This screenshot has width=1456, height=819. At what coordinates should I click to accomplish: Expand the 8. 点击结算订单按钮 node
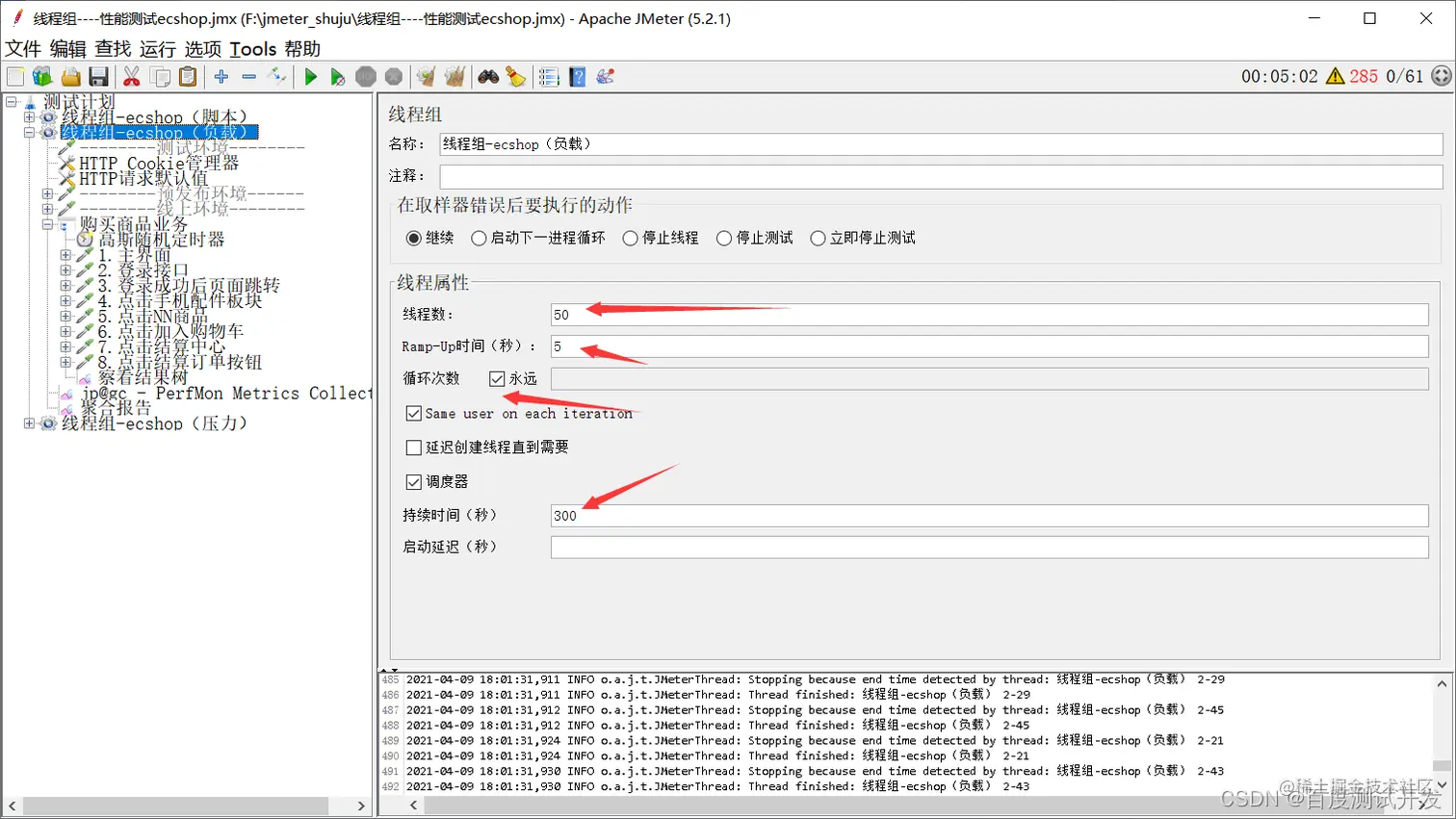pyautogui.click(x=65, y=363)
